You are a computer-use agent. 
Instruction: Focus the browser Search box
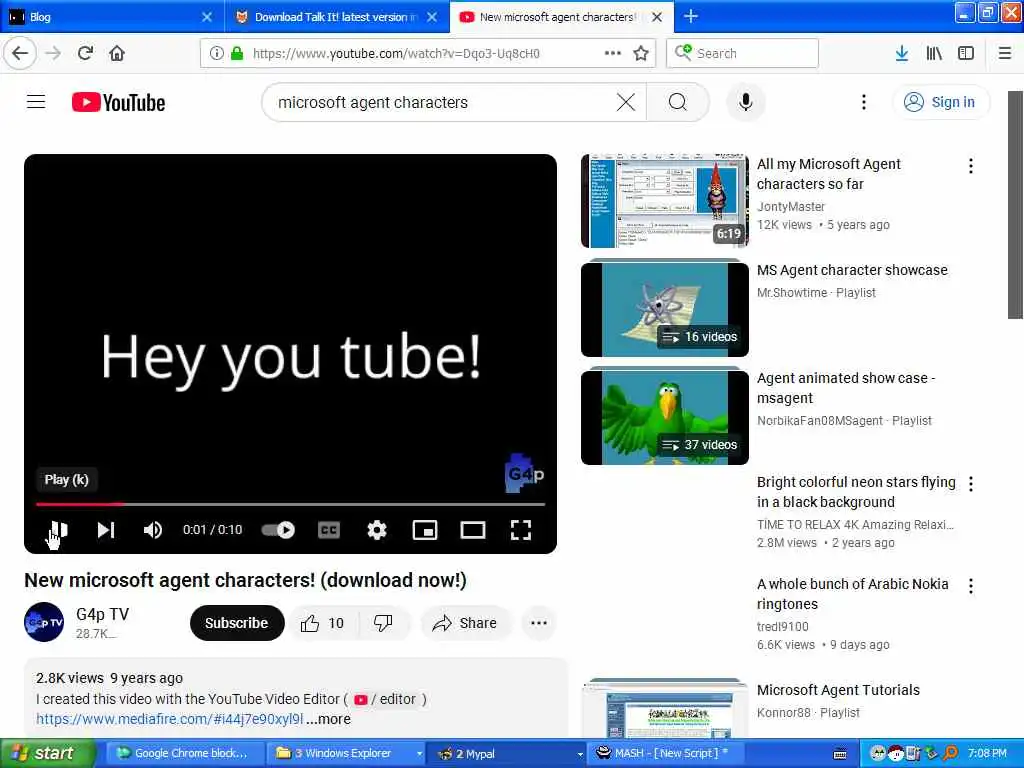coord(742,53)
